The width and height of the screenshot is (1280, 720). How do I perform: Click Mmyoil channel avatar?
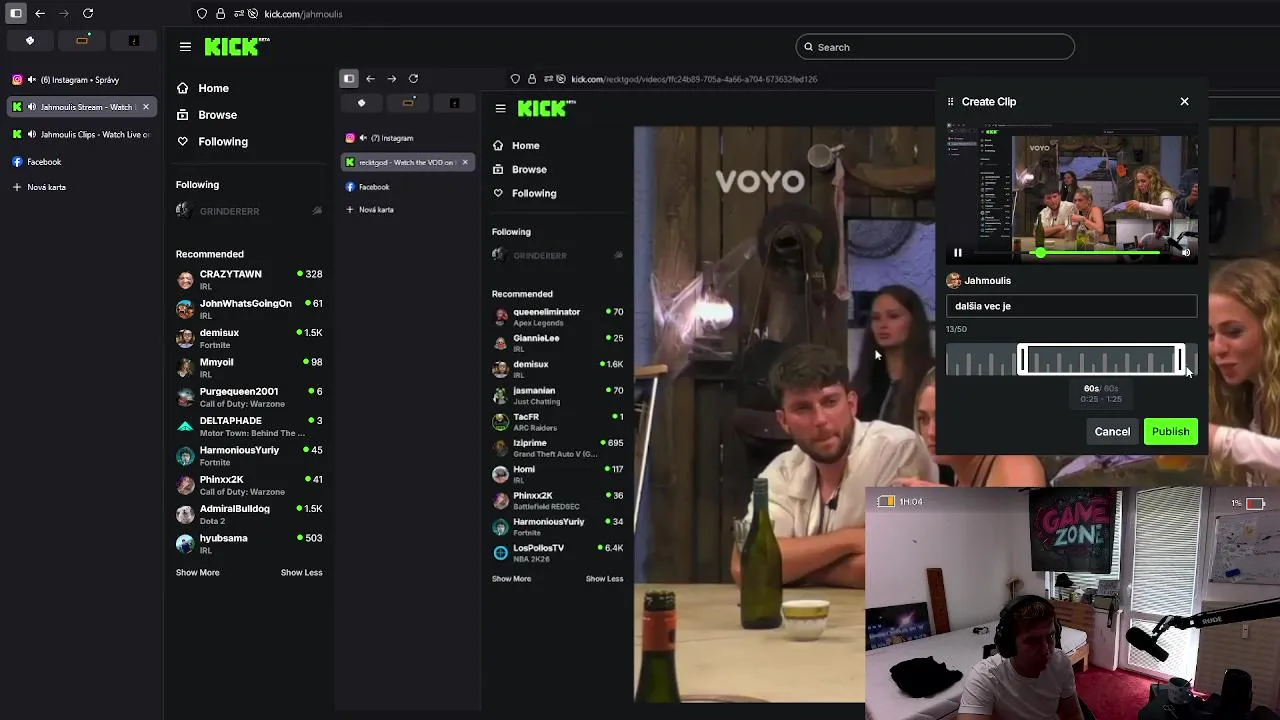185,367
